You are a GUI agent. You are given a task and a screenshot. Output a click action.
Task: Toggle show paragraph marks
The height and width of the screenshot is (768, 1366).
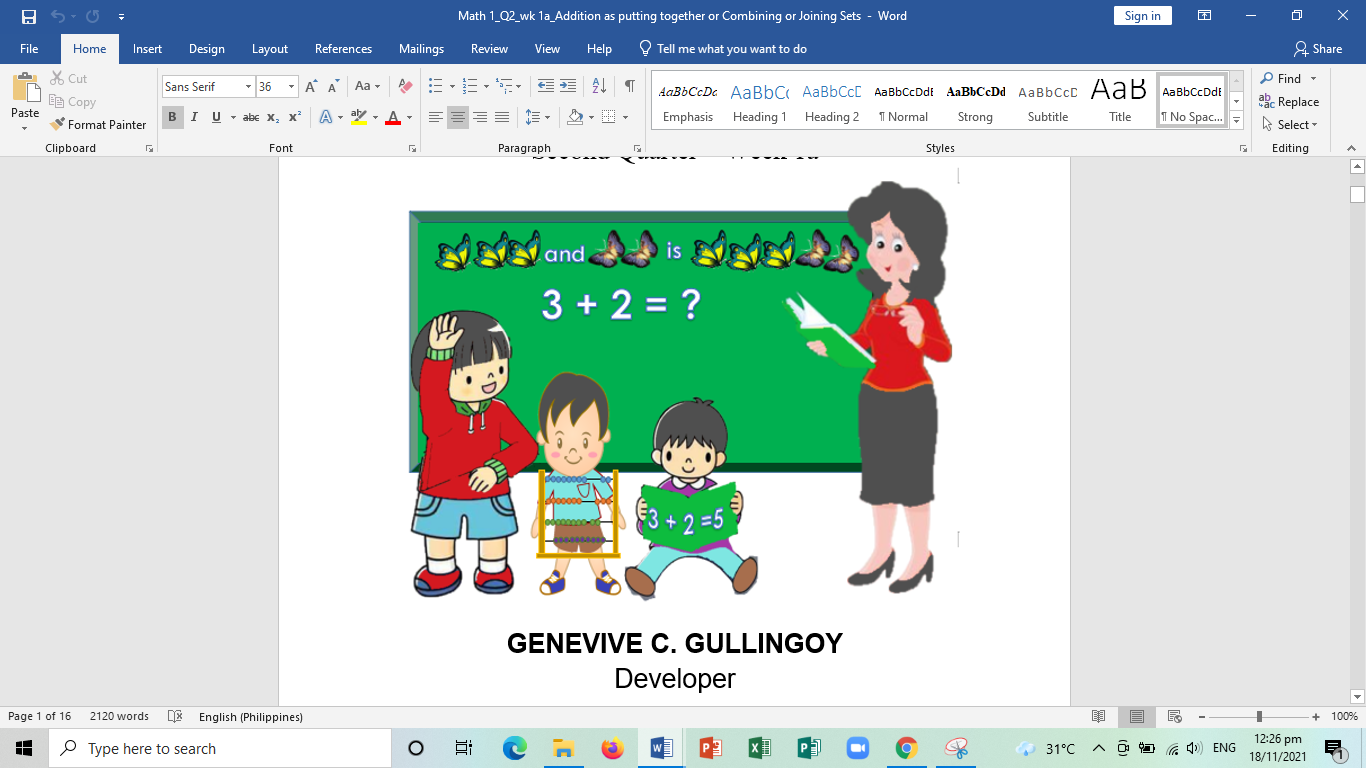tap(629, 86)
